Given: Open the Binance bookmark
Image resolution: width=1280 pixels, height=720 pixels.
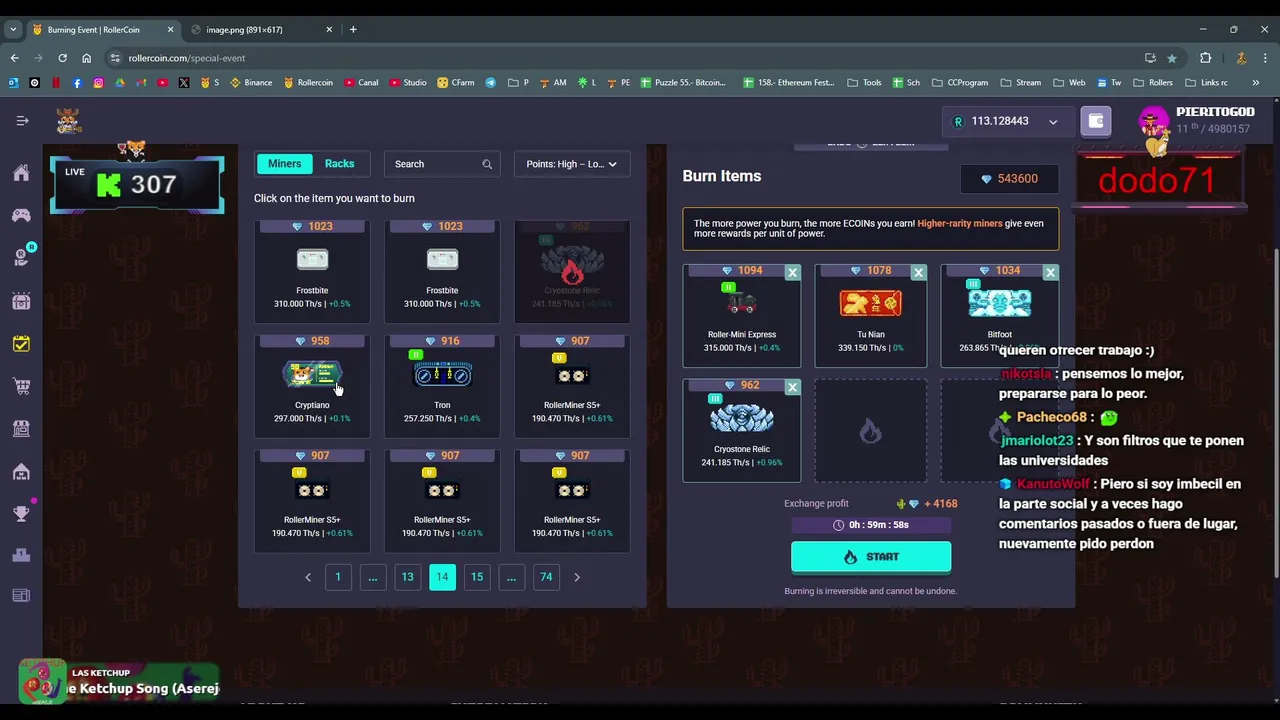Looking at the screenshot, I should coord(251,83).
